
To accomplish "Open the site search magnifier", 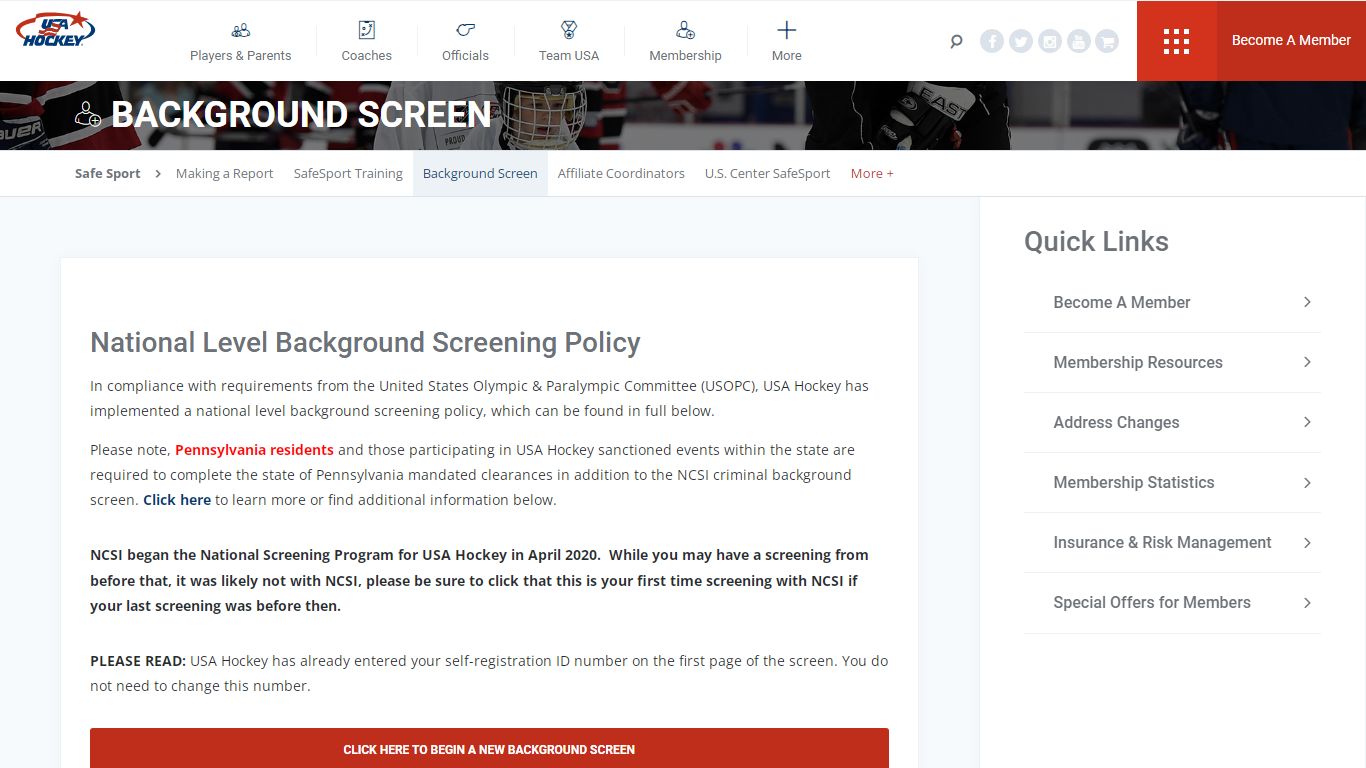I will tap(956, 41).
